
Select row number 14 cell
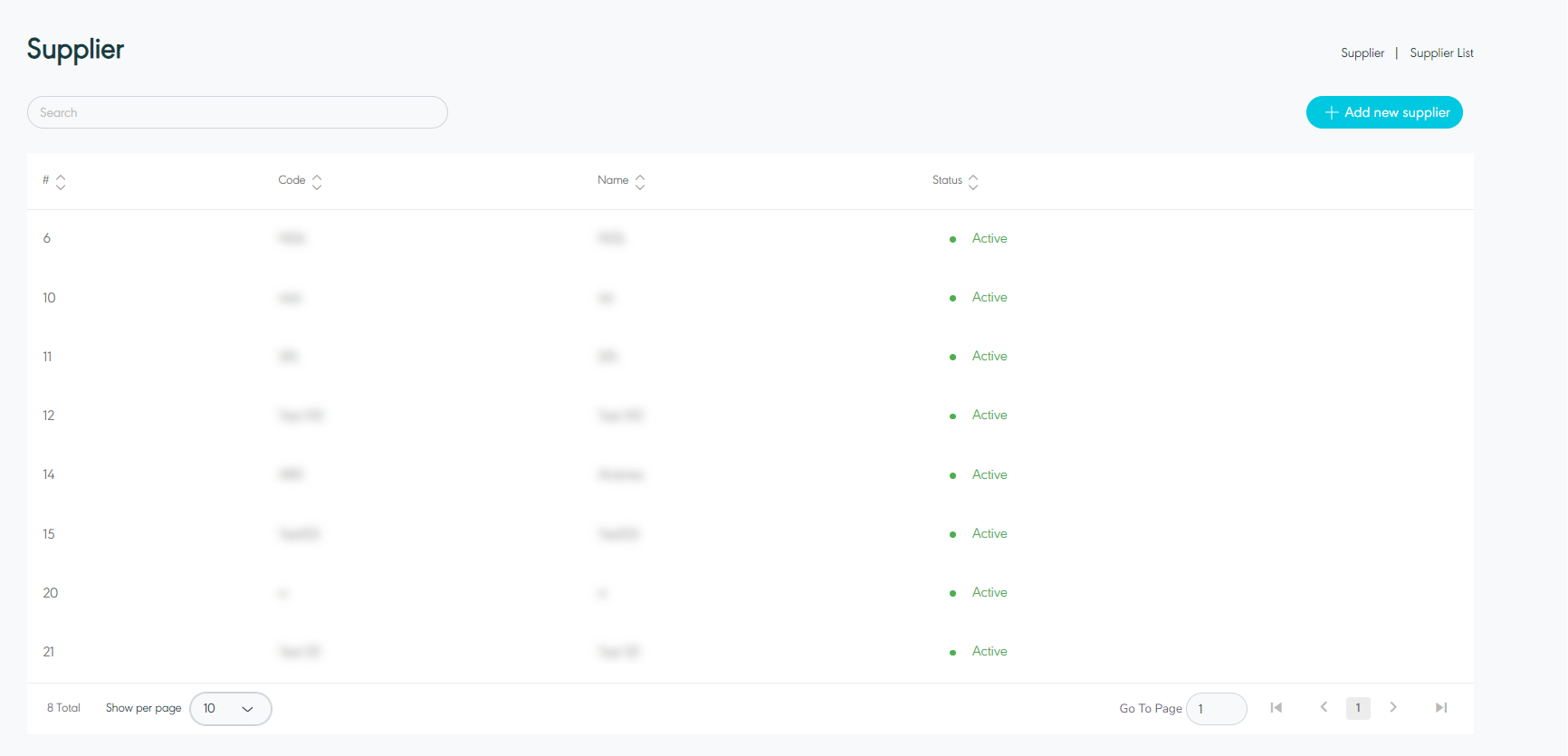click(x=49, y=475)
